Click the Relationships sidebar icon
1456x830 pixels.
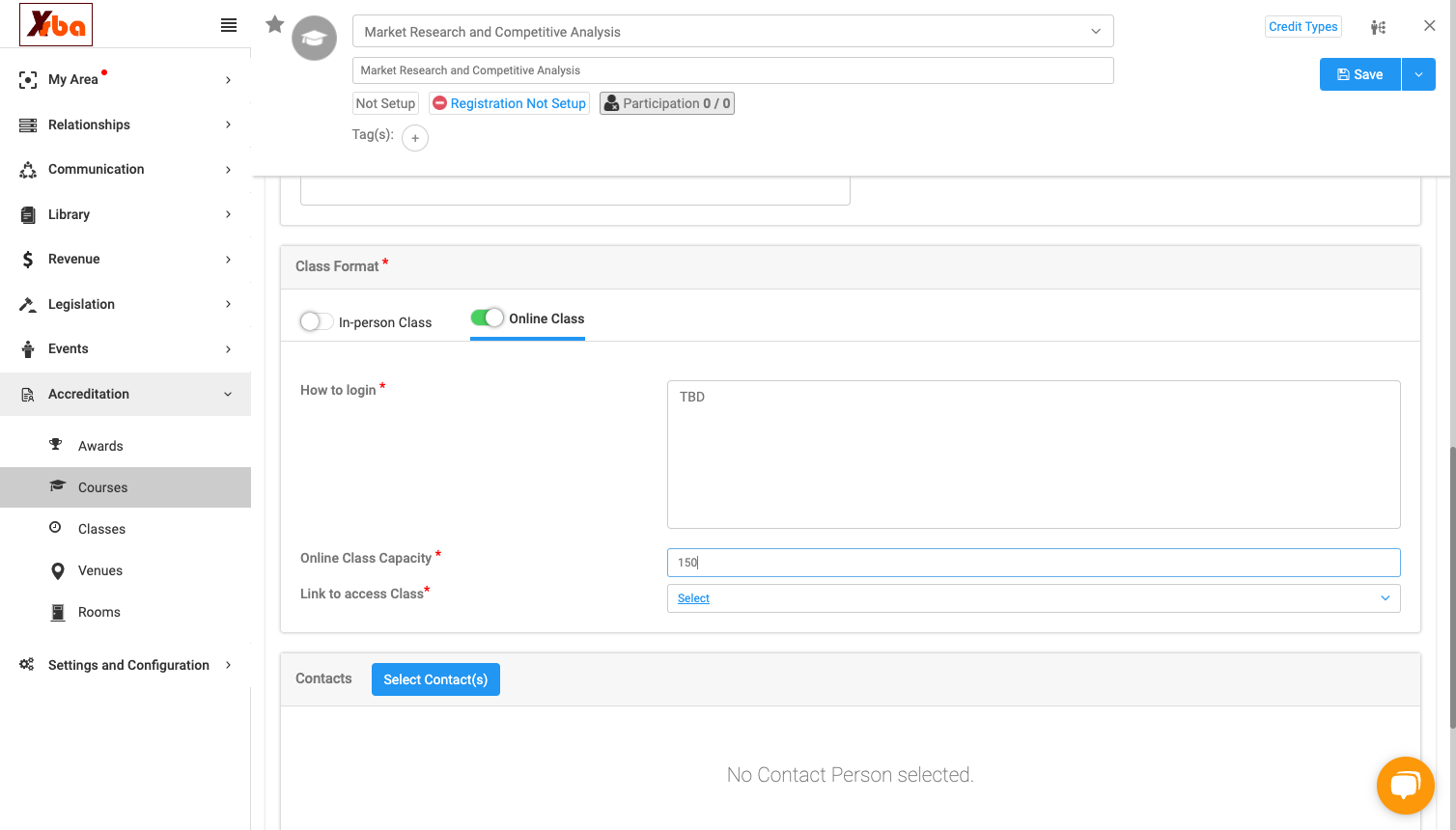[x=28, y=125]
